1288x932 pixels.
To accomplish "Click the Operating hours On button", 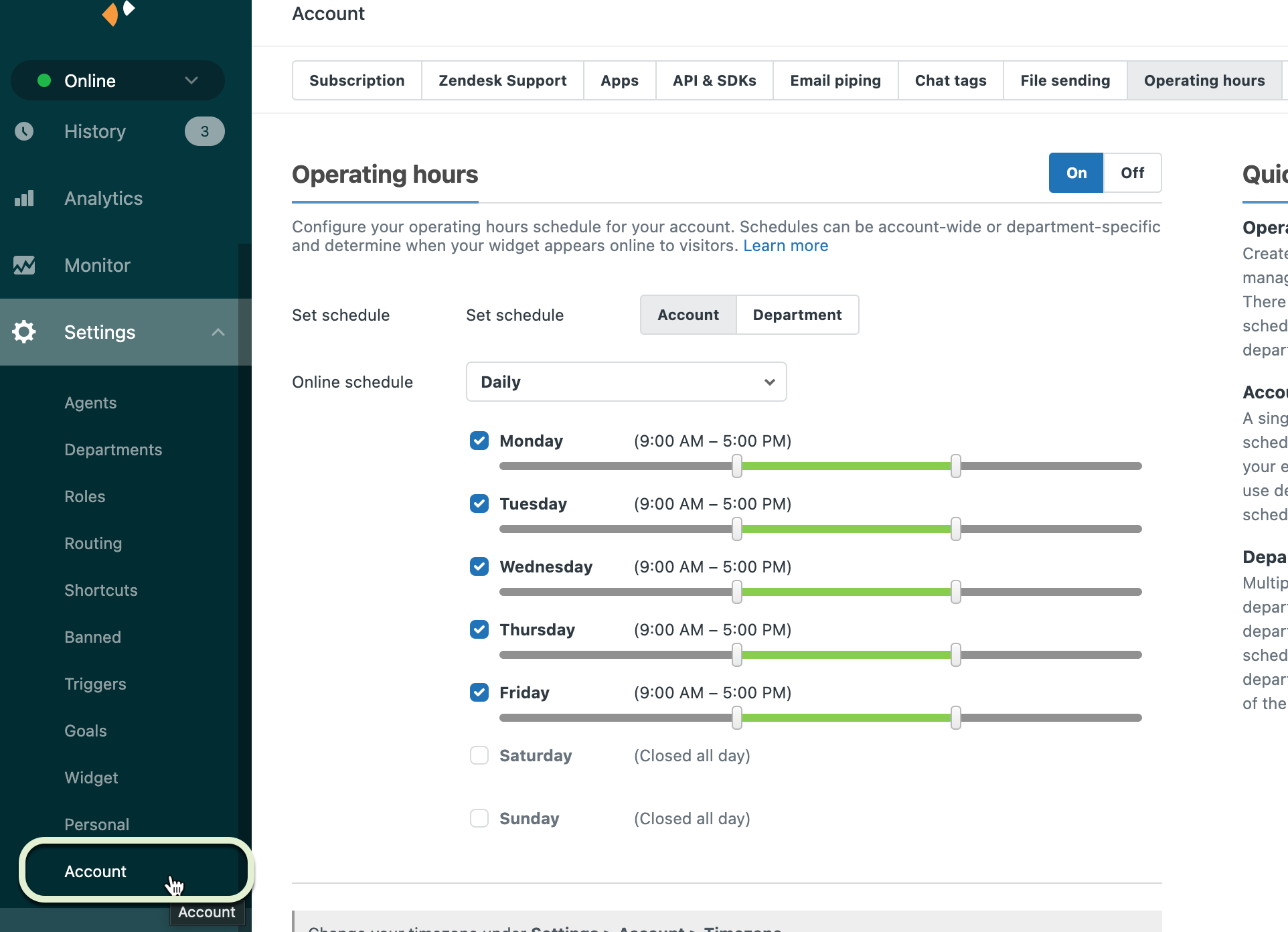I will (1076, 172).
